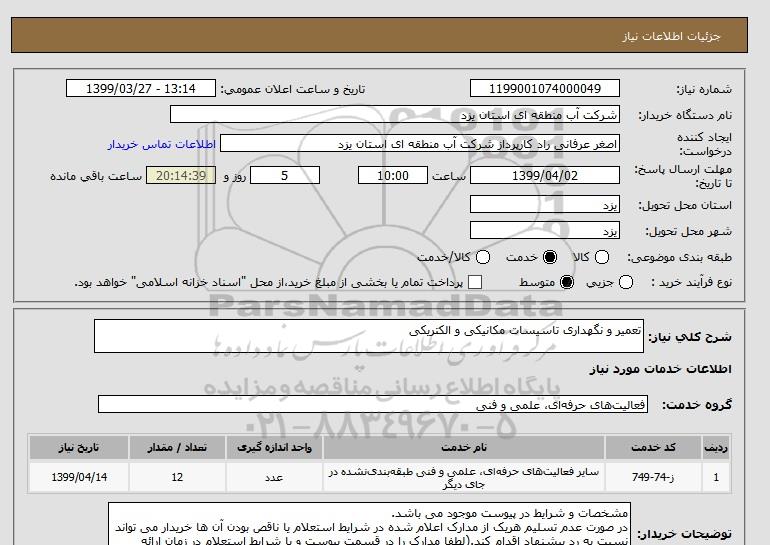Click the طبقه بندی موضوعی label
This screenshot has height=545, width=770.
coord(680,257)
